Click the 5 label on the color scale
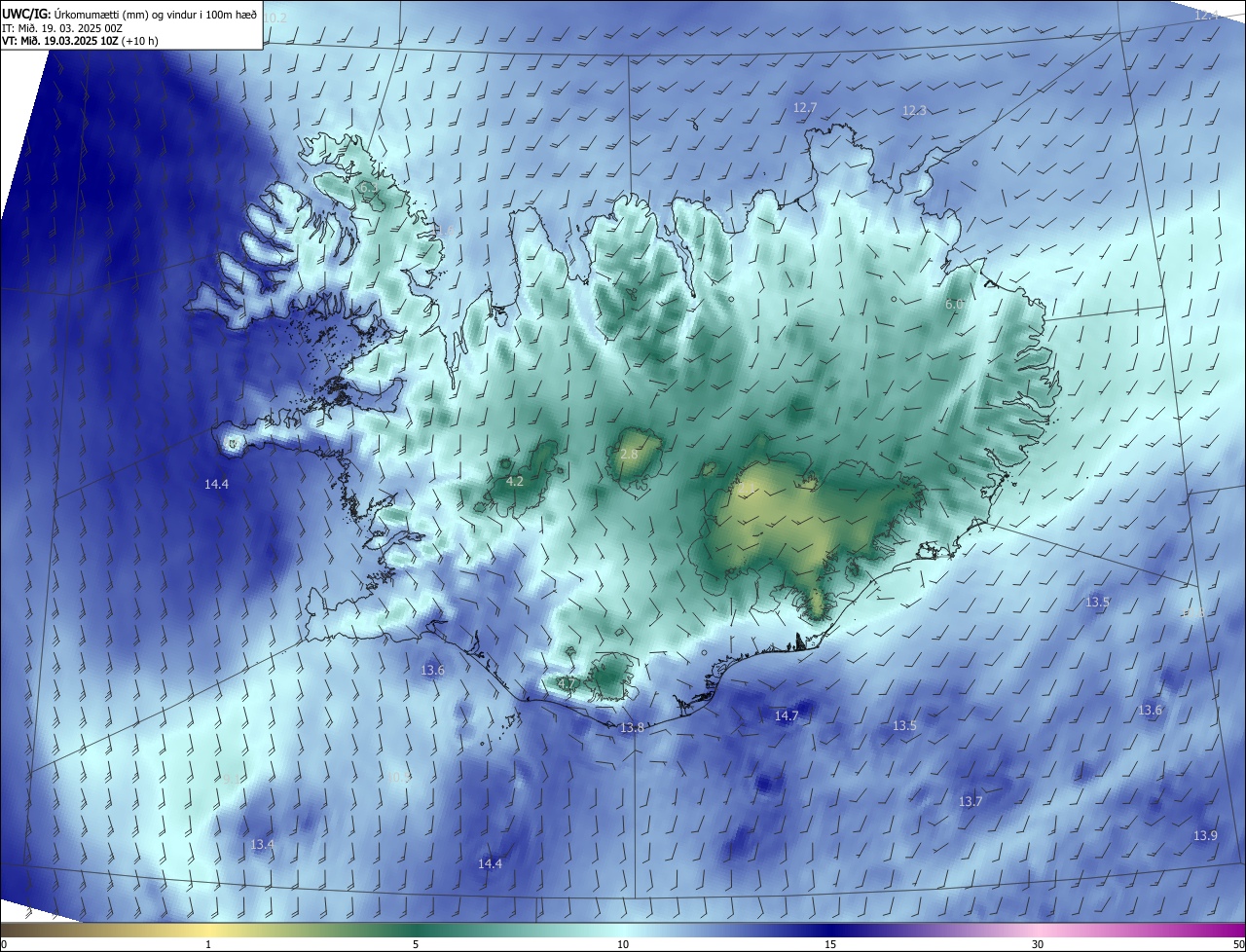The height and width of the screenshot is (952, 1246). coord(416,944)
